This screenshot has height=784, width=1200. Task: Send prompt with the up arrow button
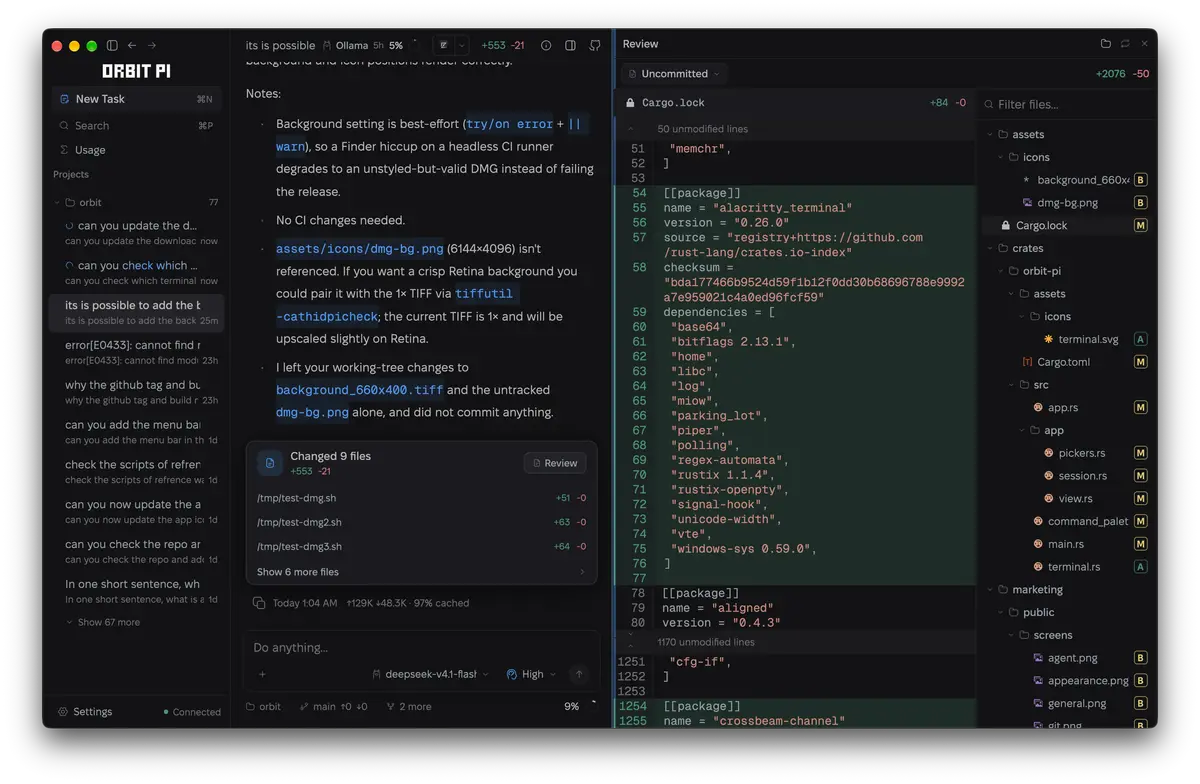[578, 674]
